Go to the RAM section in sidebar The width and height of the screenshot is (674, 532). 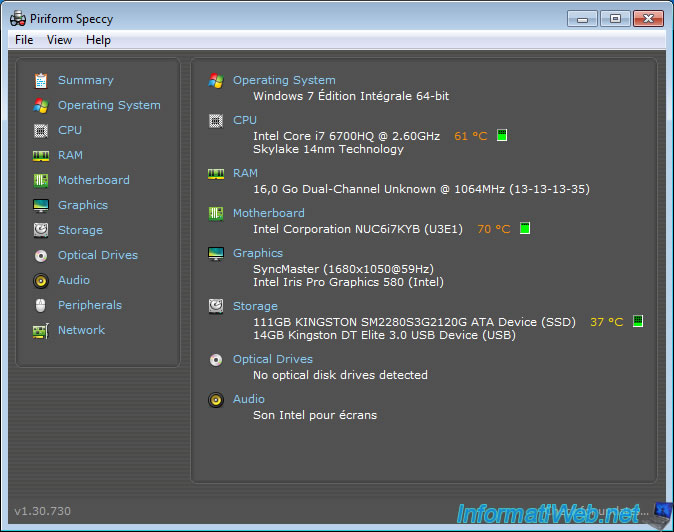[x=70, y=155]
